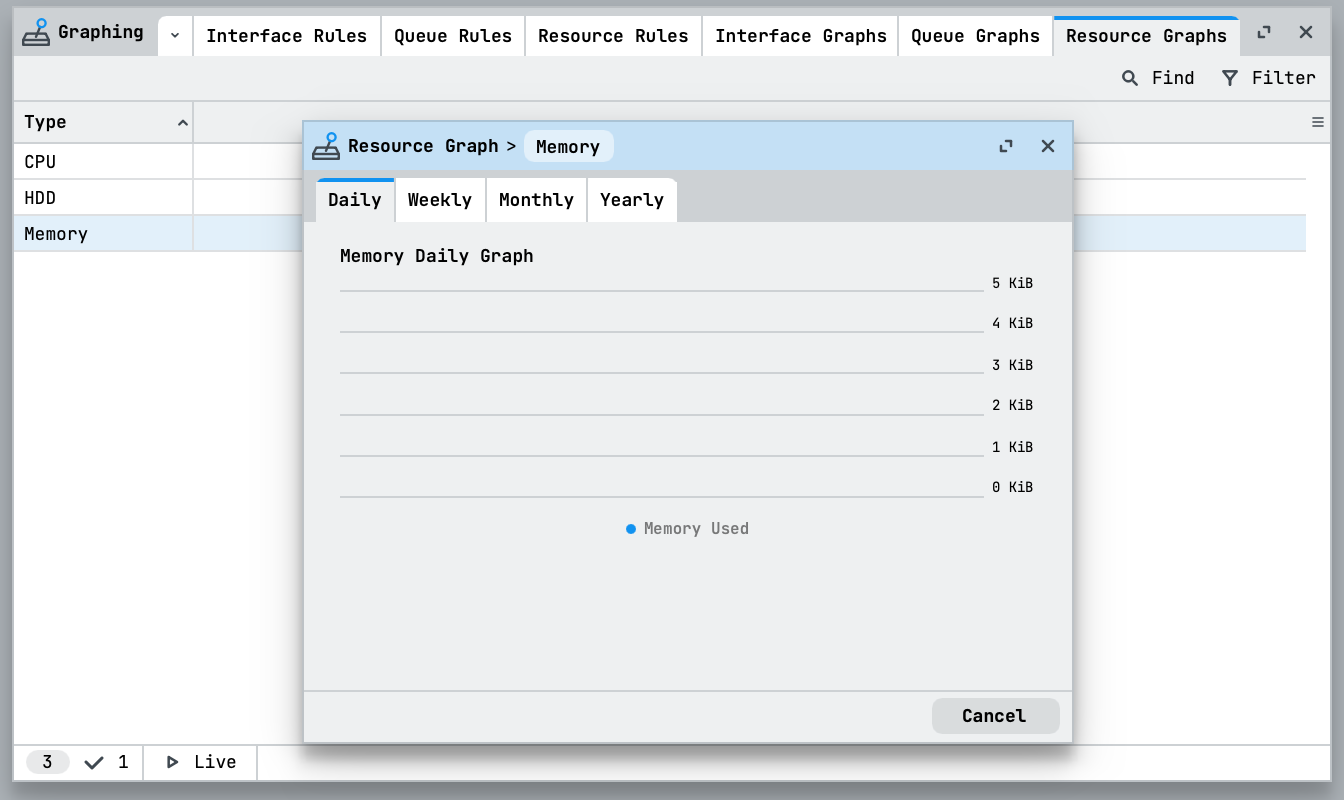Show the Daily graph tab
This screenshot has width=1344, height=800.
pyautogui.click(x=355, y=200)
